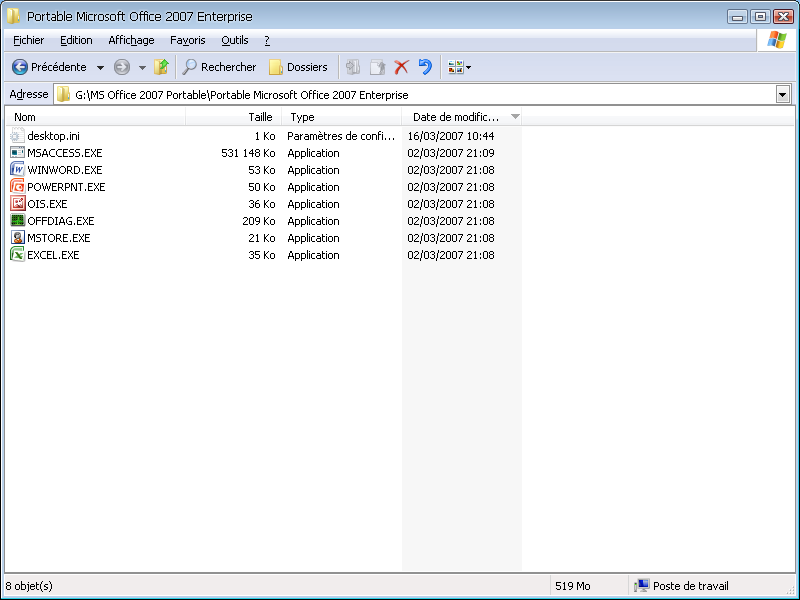Click the MSTORE.EXE file name

tap(59, 238)
